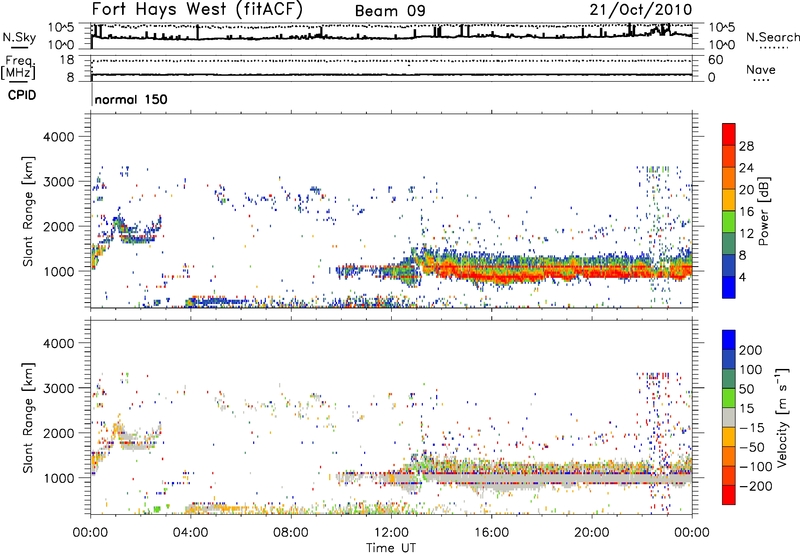
Task: Click the red bottom of velocity colorbar
Action: (x=729, y=495)
